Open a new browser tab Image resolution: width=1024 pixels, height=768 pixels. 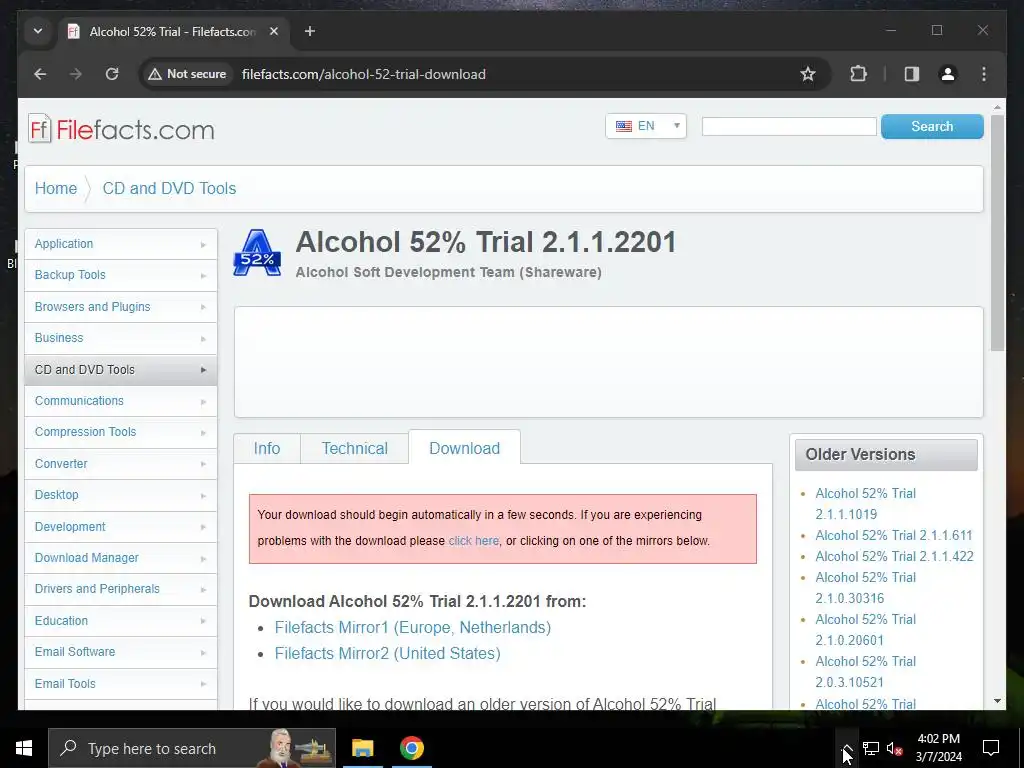click(310, 31)
